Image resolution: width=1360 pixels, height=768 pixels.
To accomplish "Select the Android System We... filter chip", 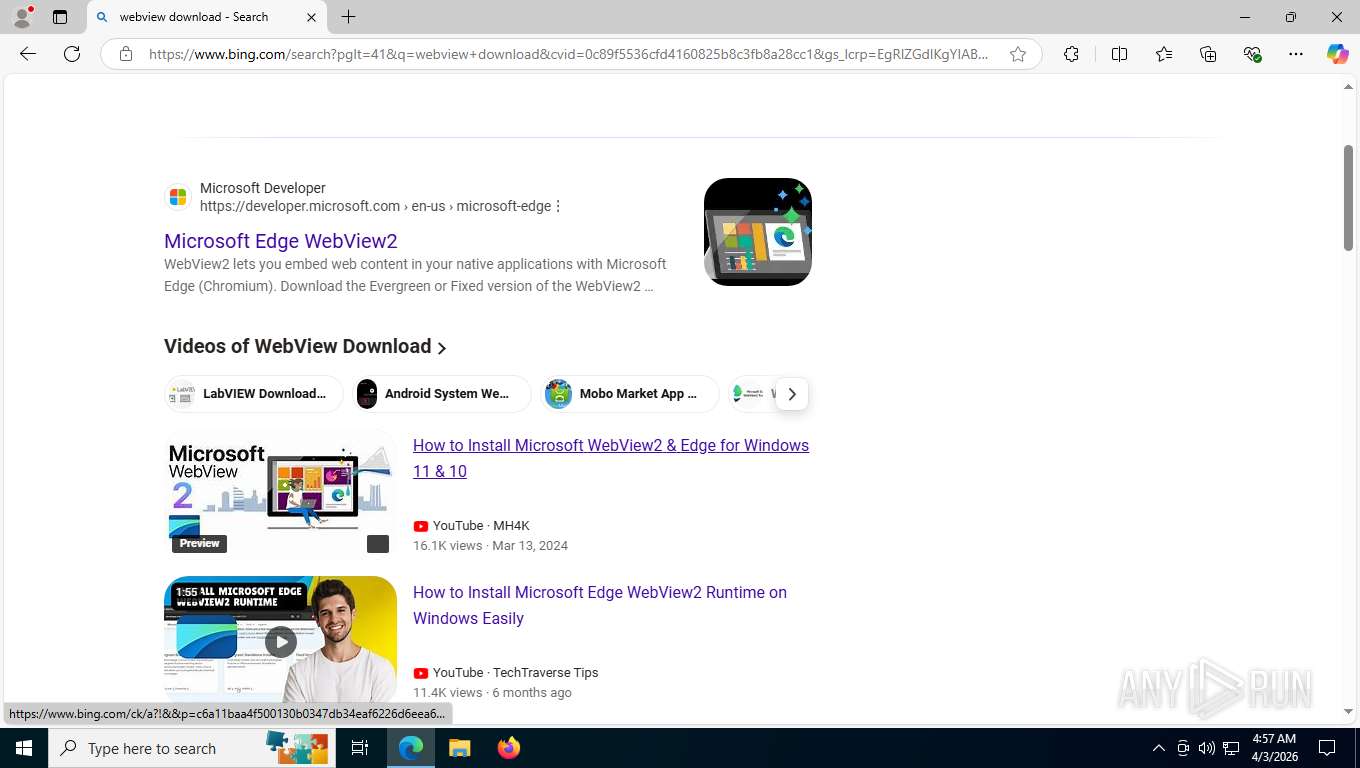I will [x=441, y=394].
